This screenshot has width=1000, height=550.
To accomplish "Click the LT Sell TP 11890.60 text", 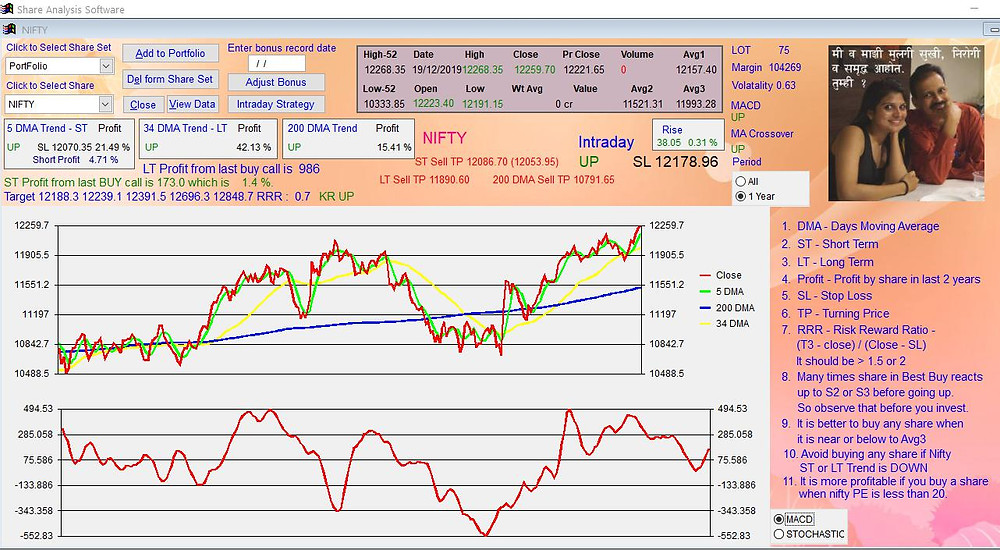I will [x=424, y=180].
